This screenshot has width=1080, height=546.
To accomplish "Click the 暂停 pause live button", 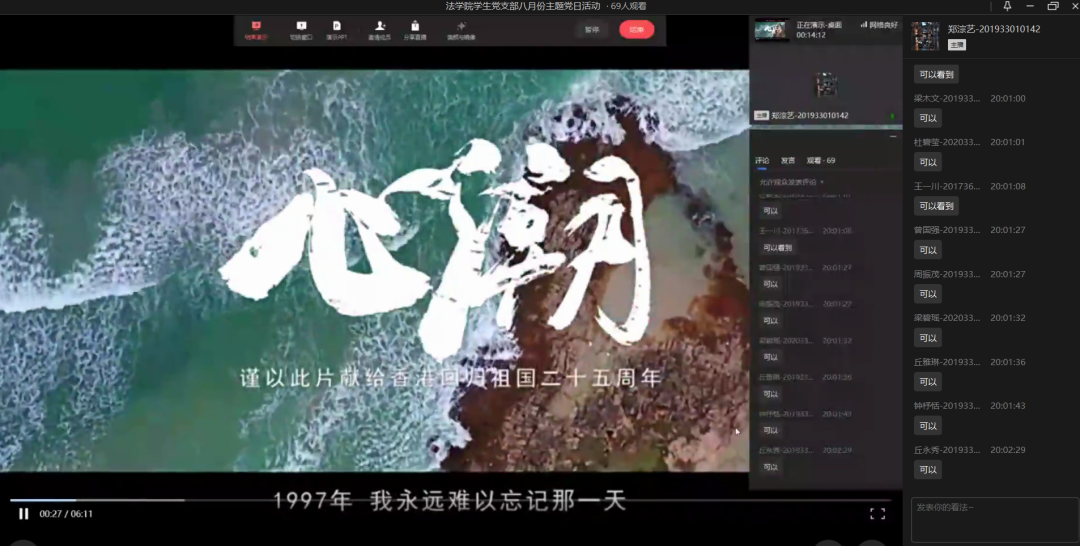I will [592, 30].
